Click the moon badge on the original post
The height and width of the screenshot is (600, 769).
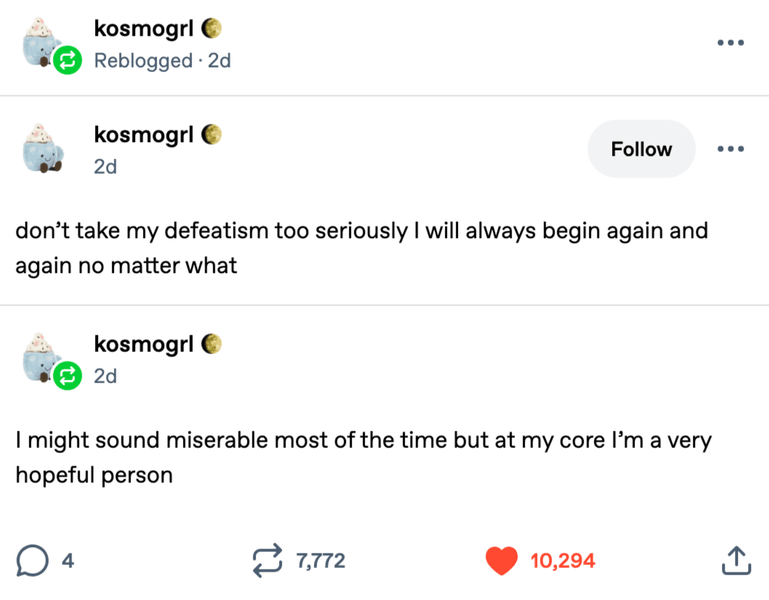(x=211, y=133)
